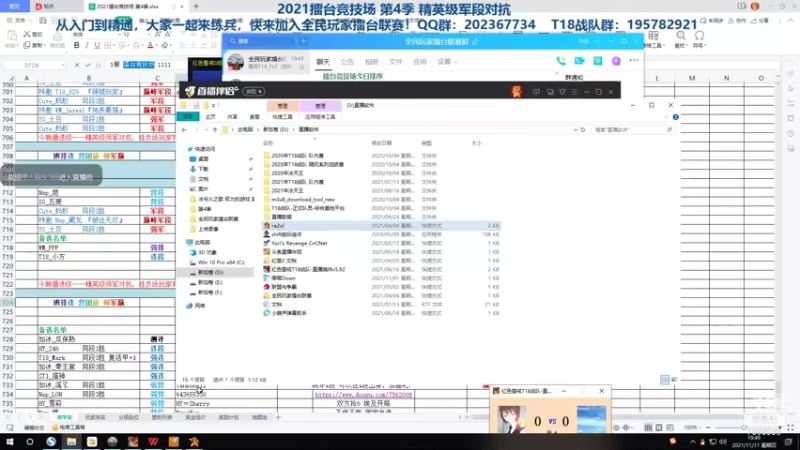Start a video call in QQ group chat

(x=579, y=61)
